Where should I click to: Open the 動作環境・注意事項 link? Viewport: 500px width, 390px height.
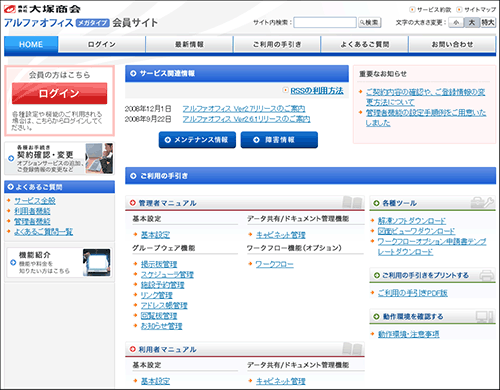[x=408, y=334]
